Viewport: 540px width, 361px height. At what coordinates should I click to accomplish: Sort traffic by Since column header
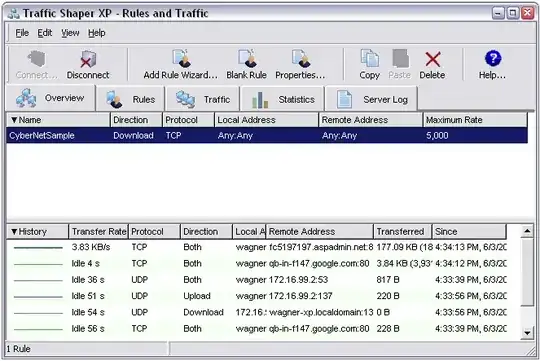coord(469,231)
